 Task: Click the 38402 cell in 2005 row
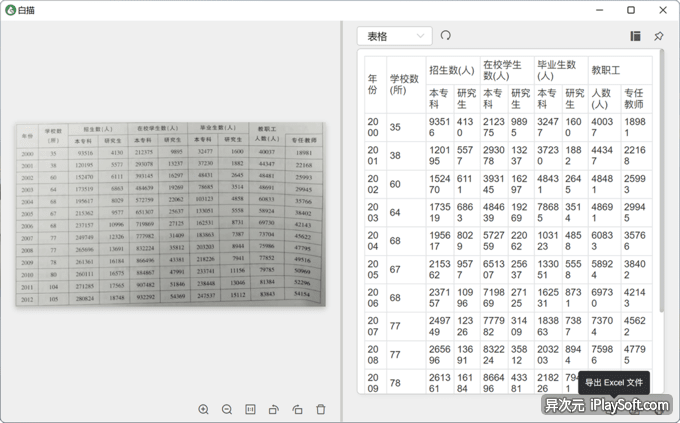[636, 269]
